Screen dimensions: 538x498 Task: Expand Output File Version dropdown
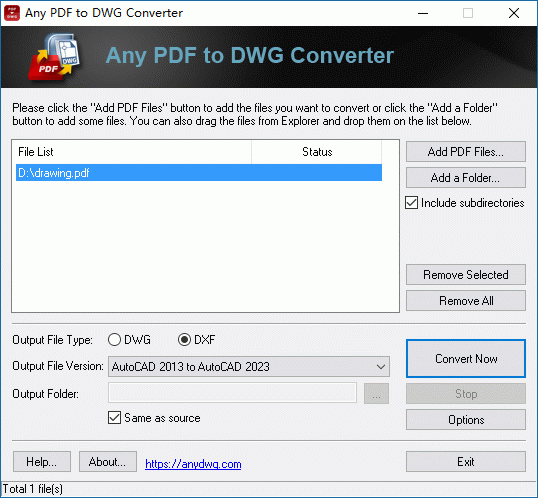249,367
